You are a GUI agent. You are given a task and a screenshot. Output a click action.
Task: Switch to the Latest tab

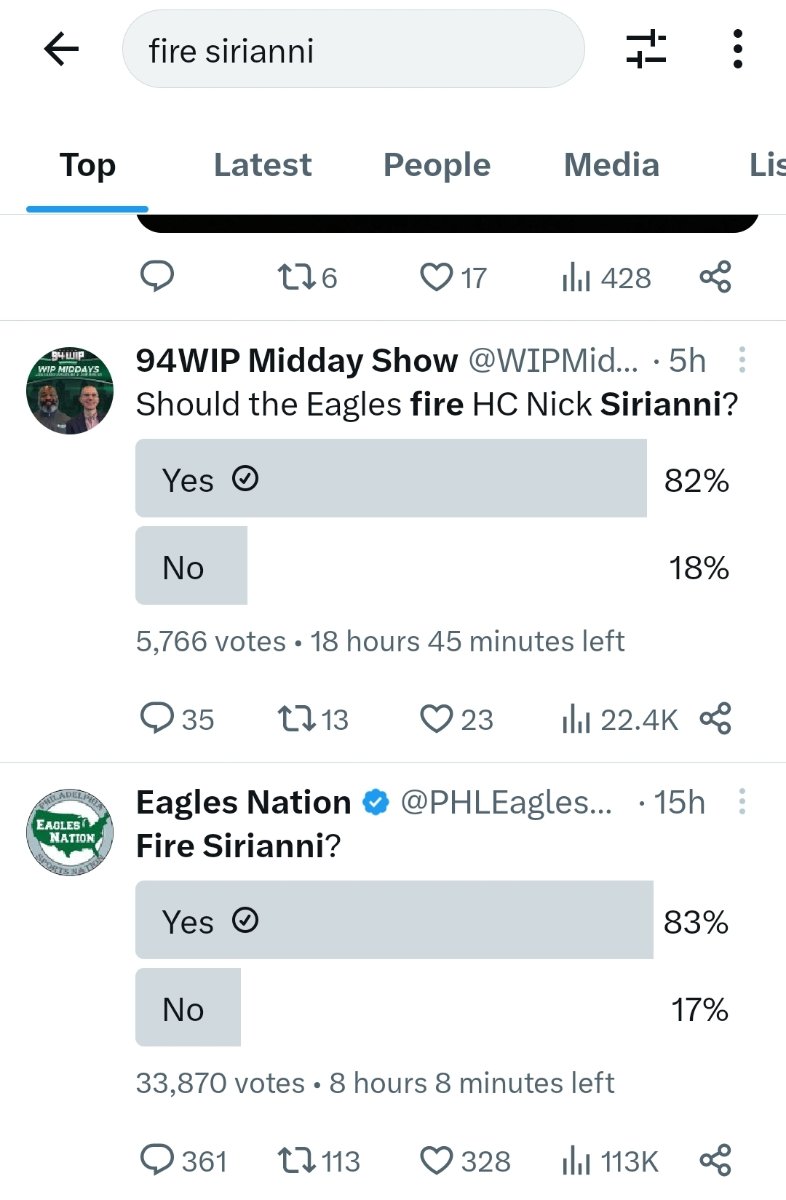pyautogui.click(x=262, y=165)
